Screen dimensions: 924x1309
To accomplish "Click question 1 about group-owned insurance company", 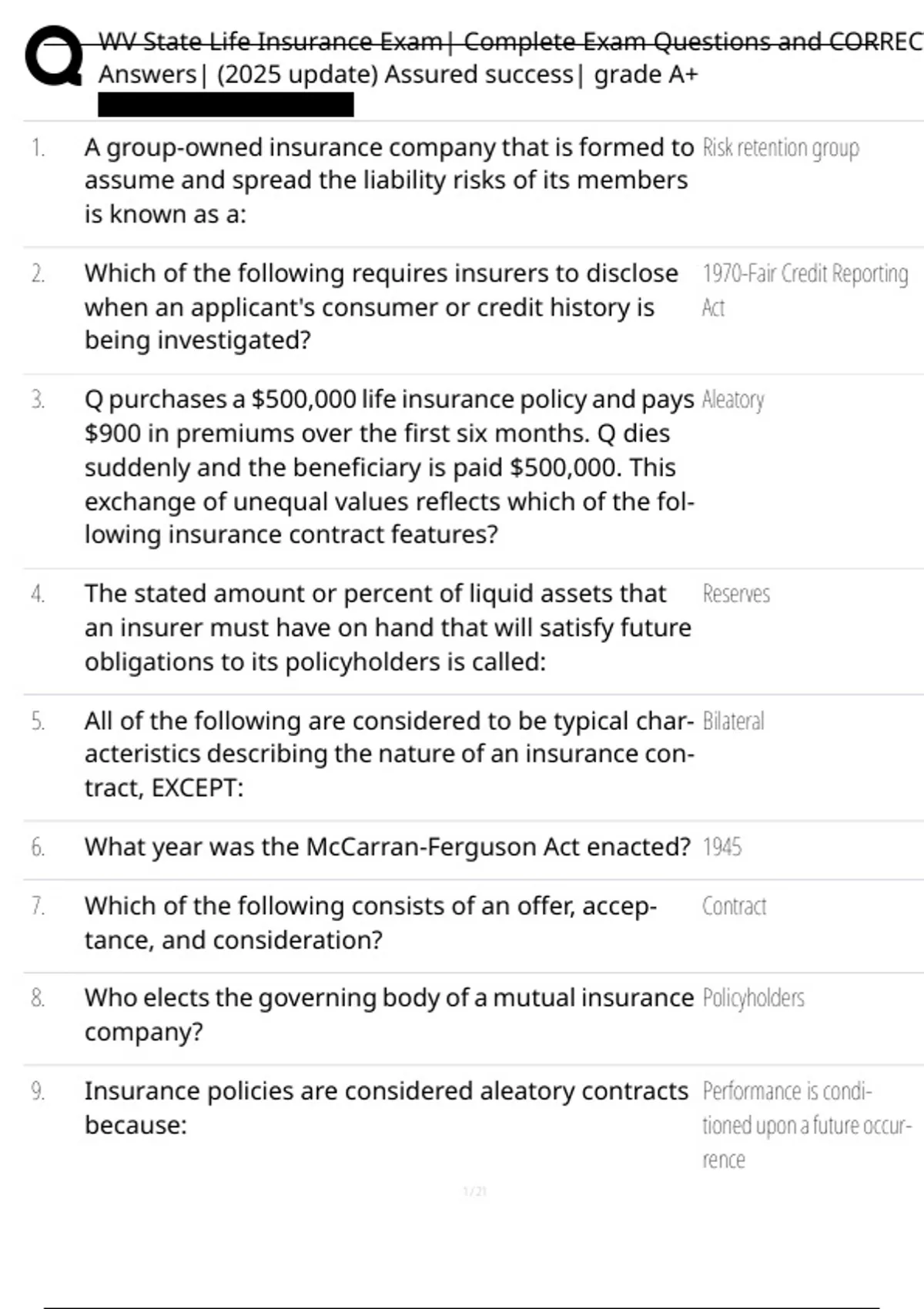I will point(388,180).
